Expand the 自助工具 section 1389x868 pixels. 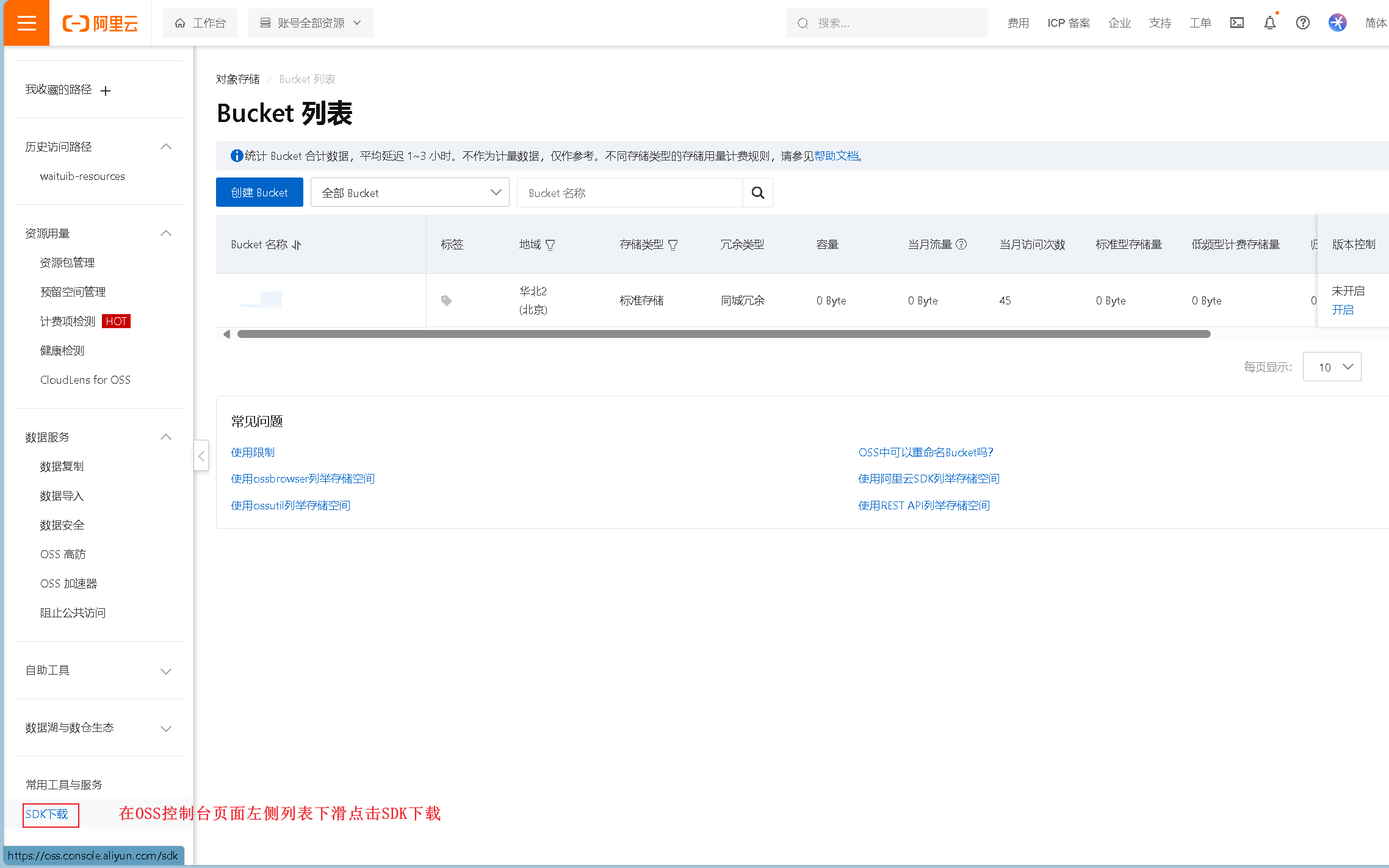pyautogui.click(x=165, y=671)
